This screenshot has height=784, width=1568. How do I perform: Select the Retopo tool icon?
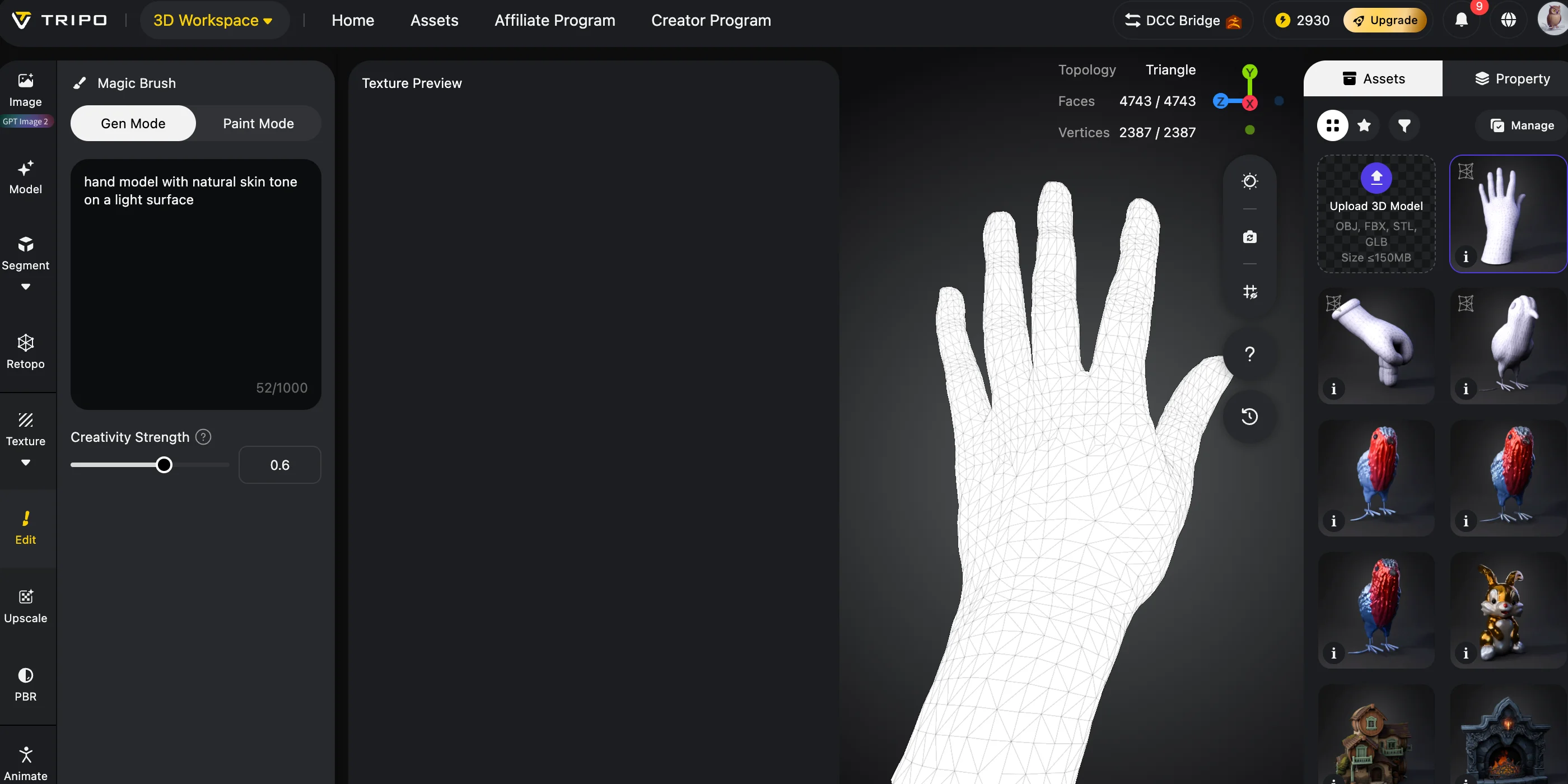pos(26,343)
